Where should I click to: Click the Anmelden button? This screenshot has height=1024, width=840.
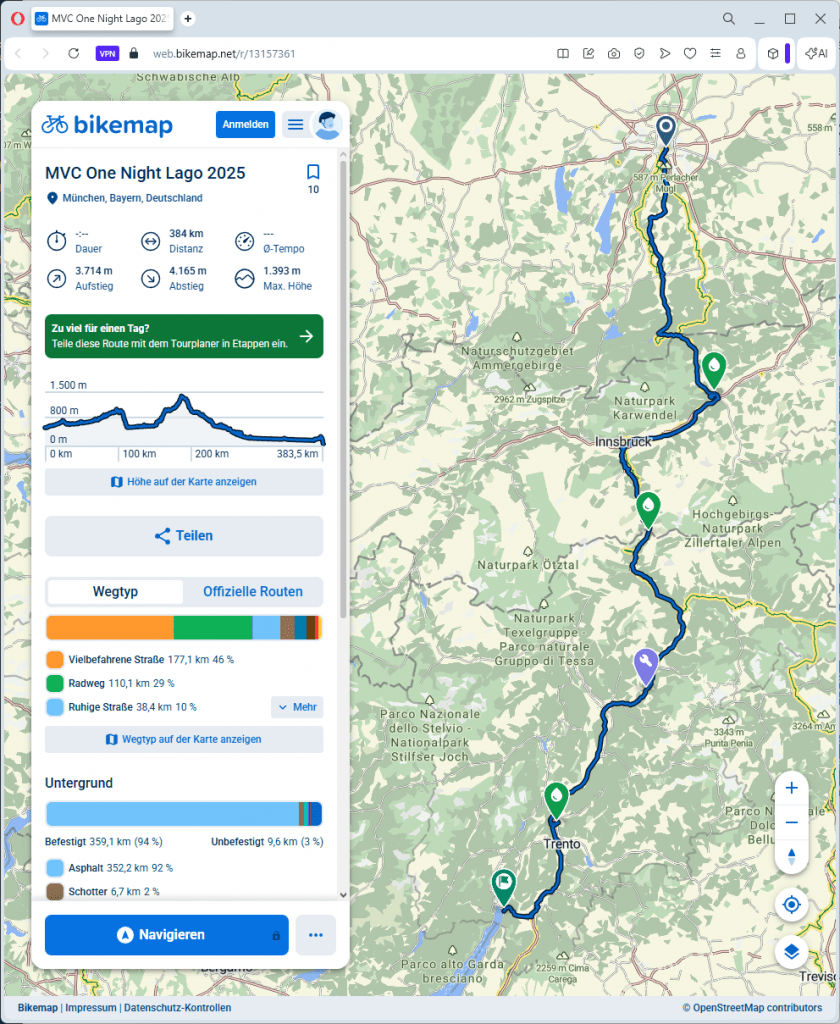coord(245,124)
